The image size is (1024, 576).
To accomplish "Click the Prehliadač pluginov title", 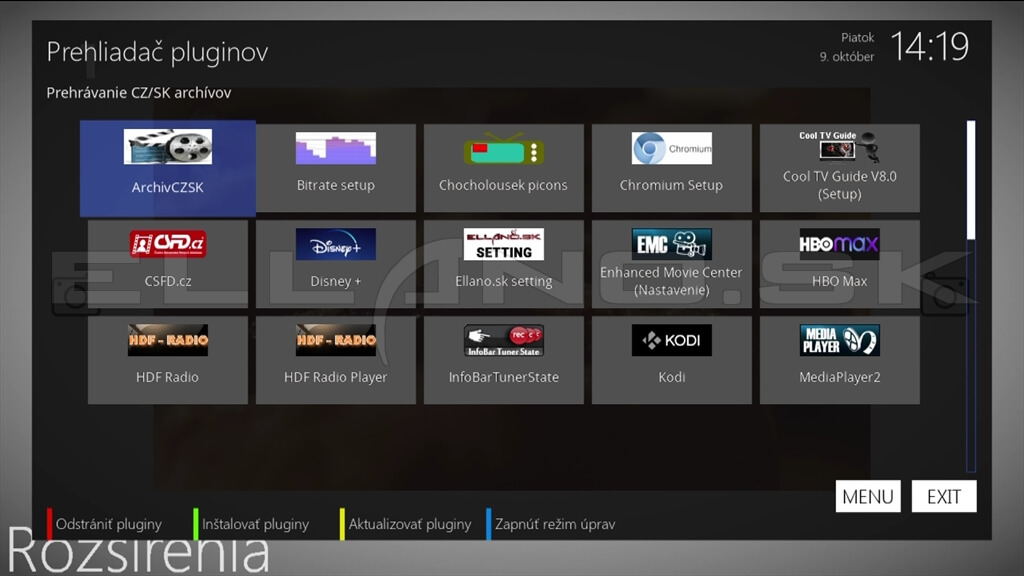I will pyautogui.click(x=157, y=52).
